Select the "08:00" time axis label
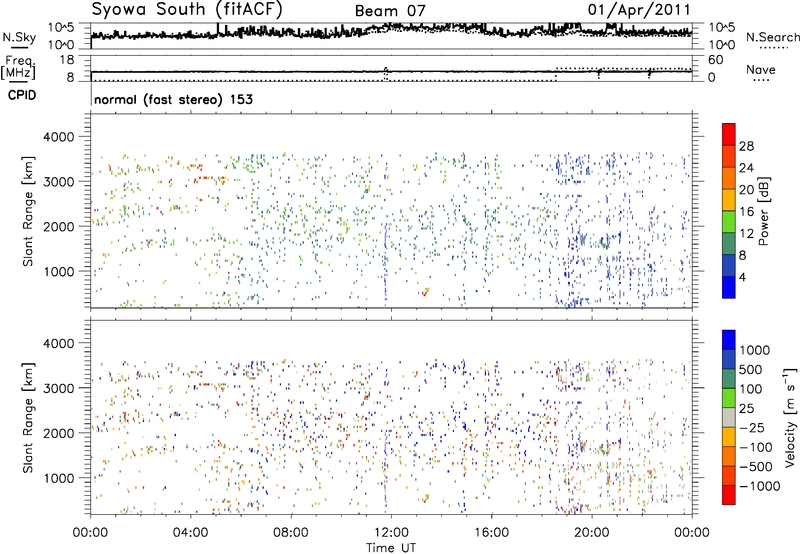The height and width of the screenshot is (554, 800). point(291,533)
